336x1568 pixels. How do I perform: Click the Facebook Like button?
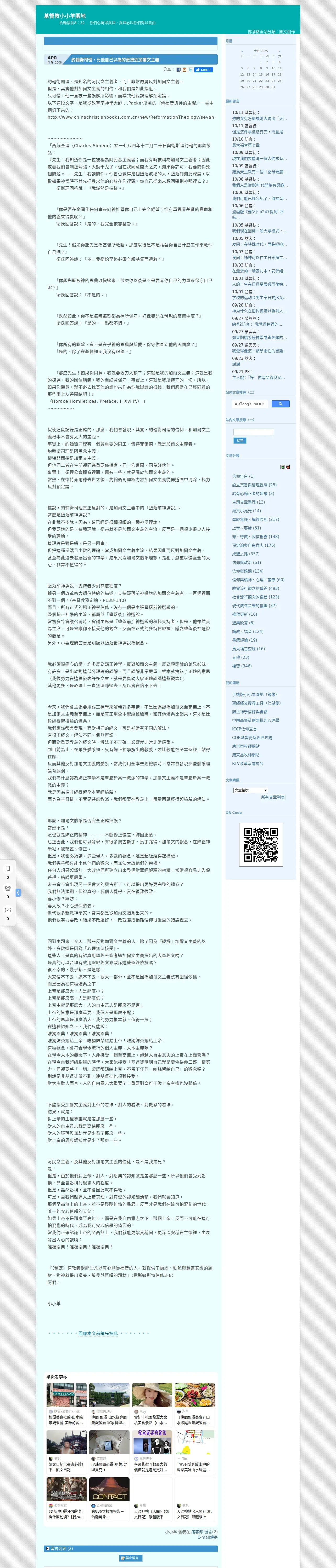pos(204,70)
